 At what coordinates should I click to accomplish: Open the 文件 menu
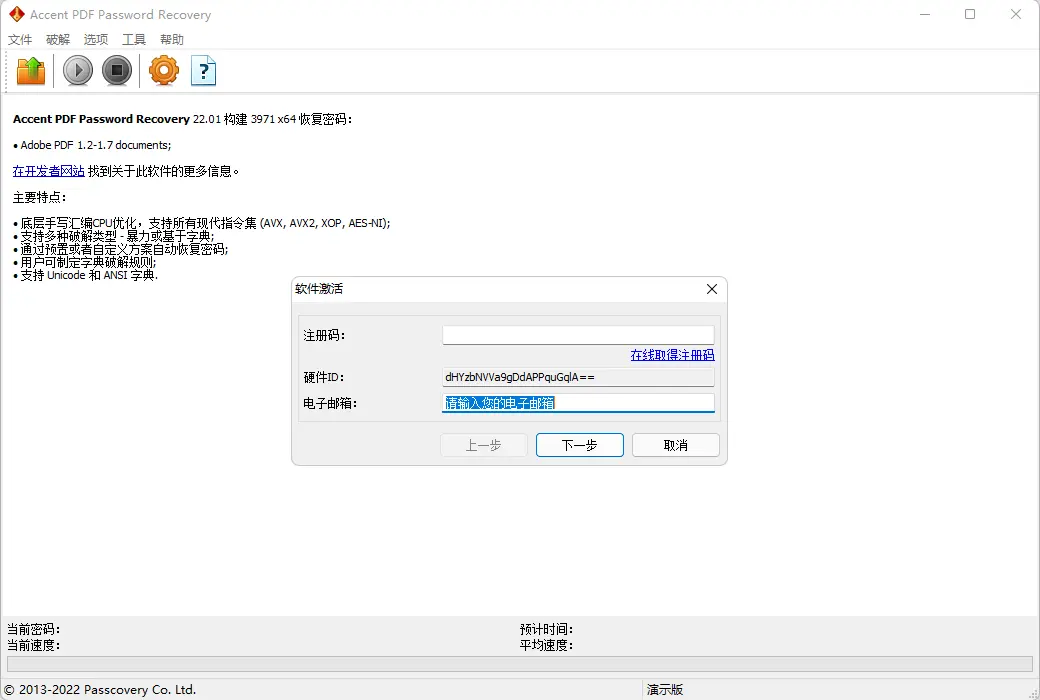pos(20,40)
